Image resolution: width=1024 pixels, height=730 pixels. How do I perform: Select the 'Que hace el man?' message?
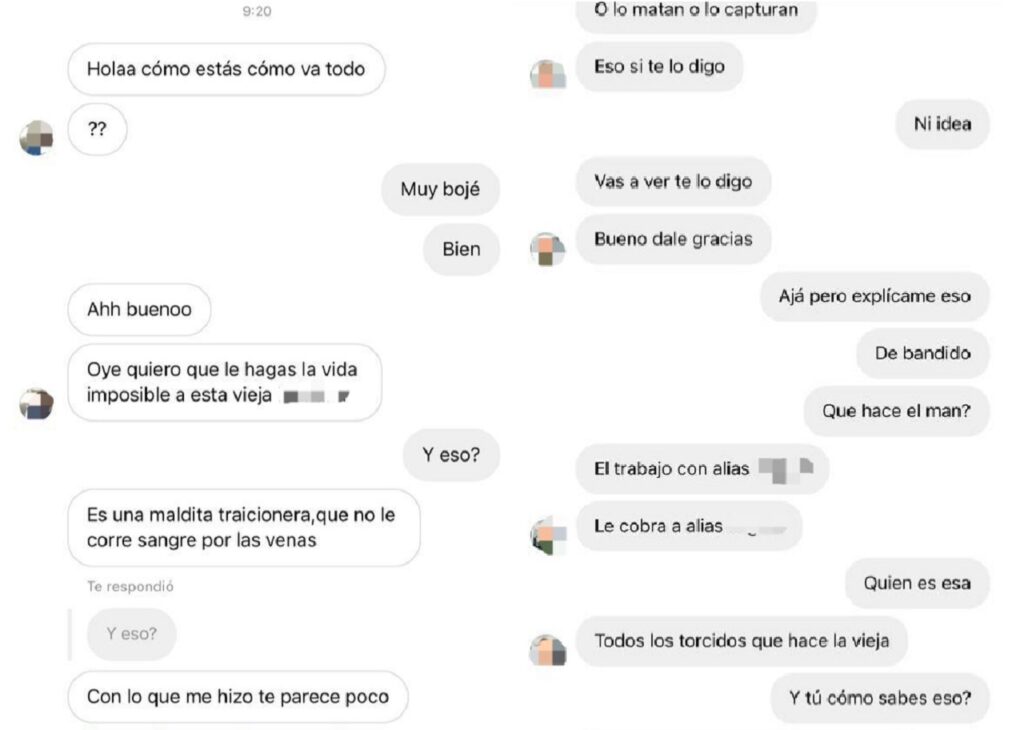[x=896, y=411]
